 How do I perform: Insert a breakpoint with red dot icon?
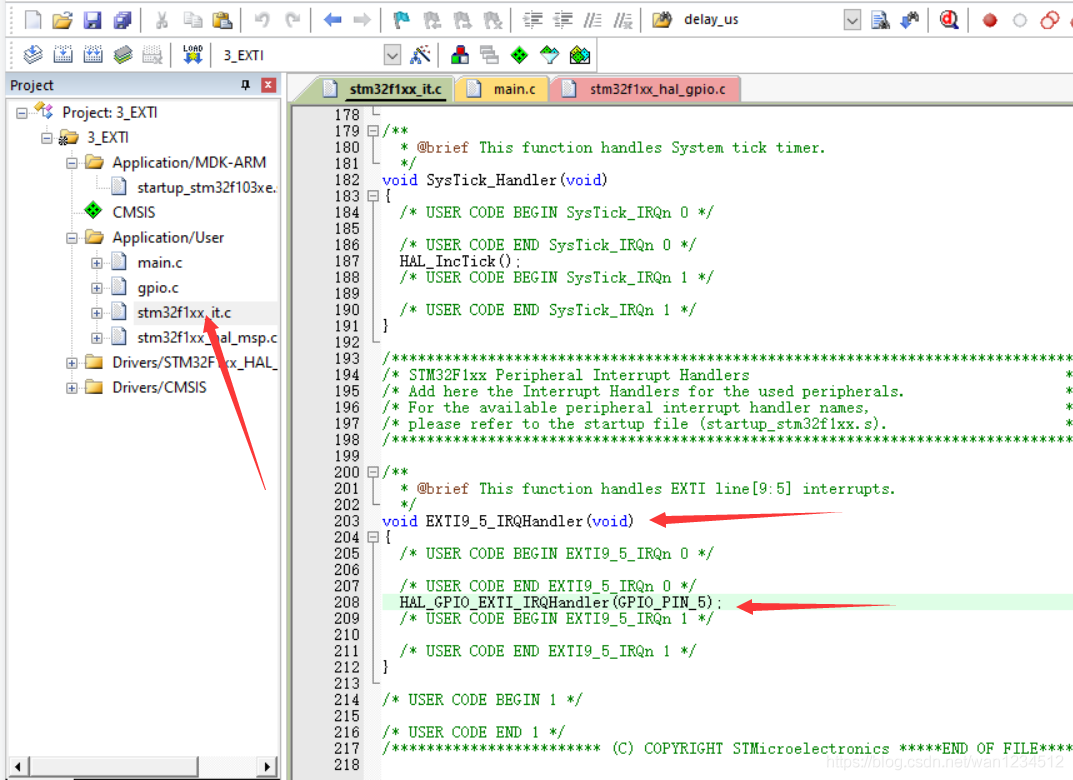point(990,20)
